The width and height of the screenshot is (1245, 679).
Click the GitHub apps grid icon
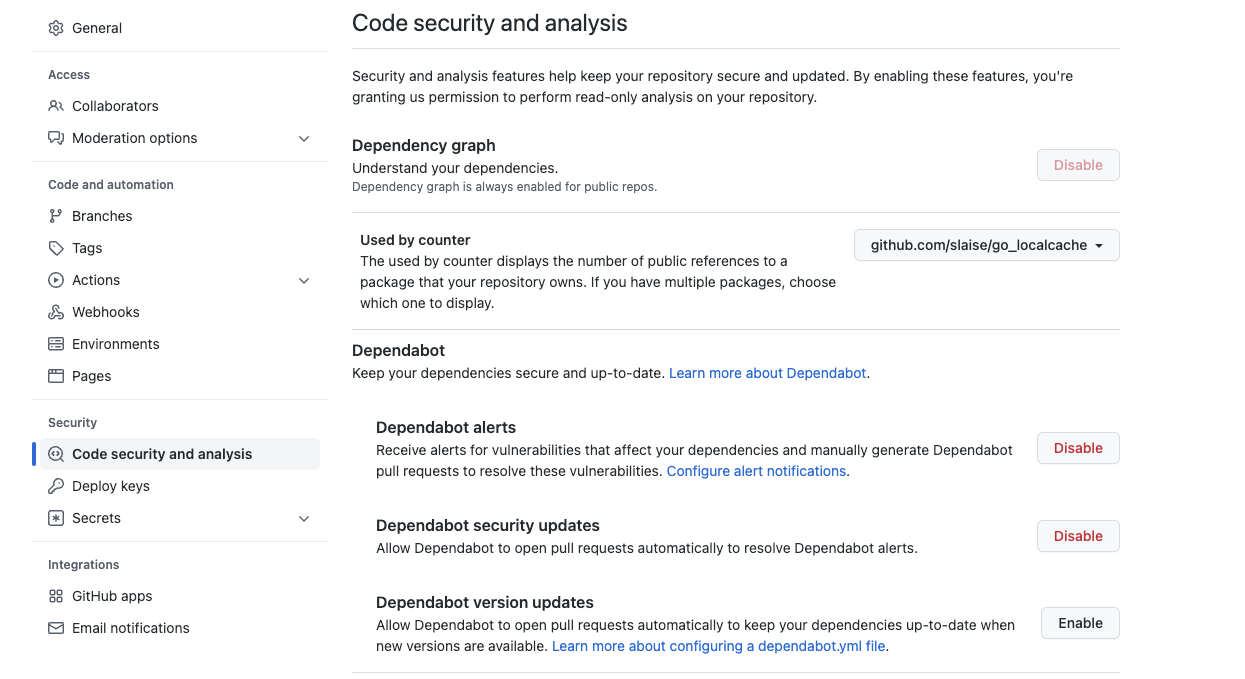pos(56,596)
